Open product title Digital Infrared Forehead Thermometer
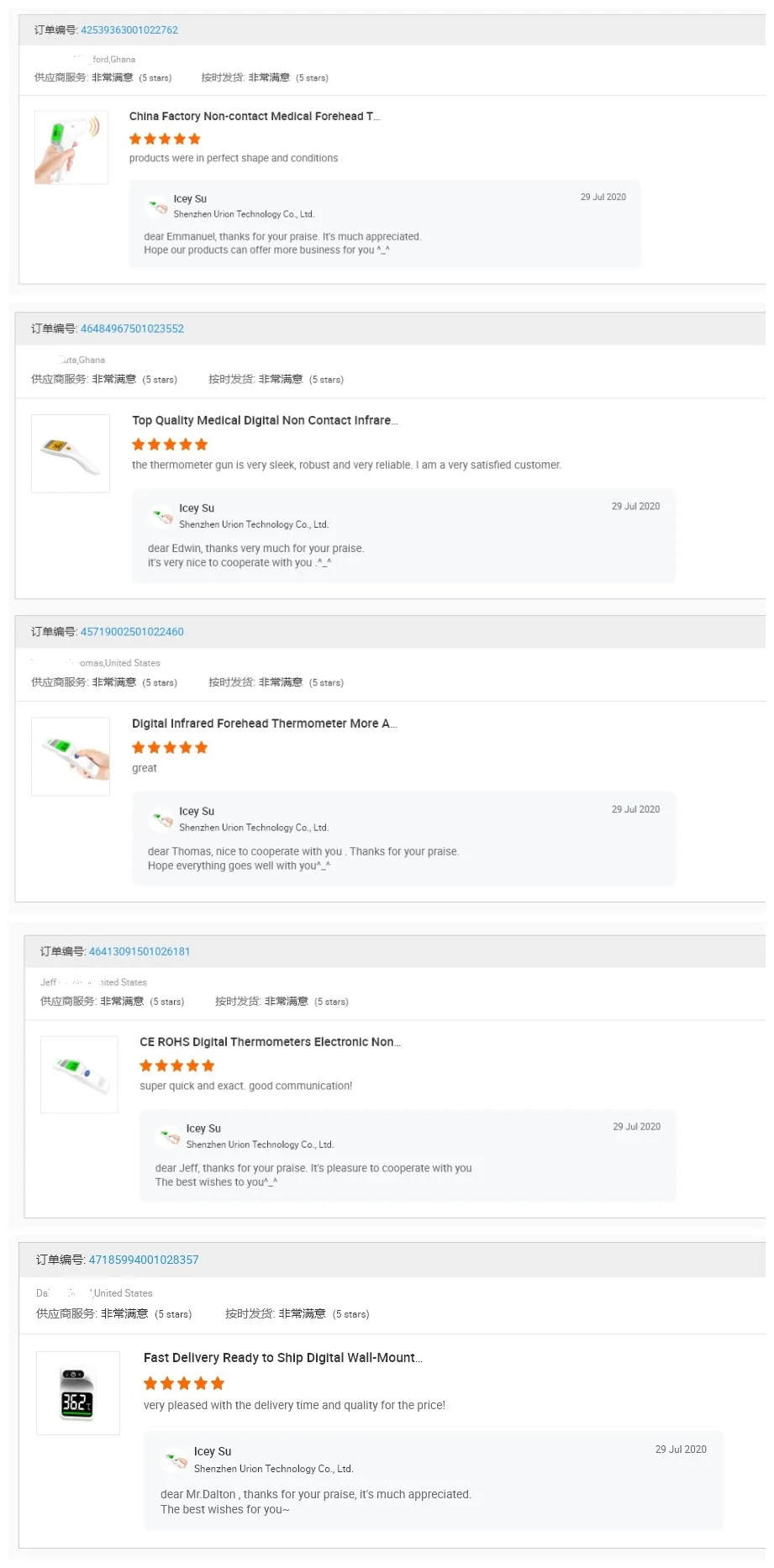 pyautogui.click(x=264, y=723)
